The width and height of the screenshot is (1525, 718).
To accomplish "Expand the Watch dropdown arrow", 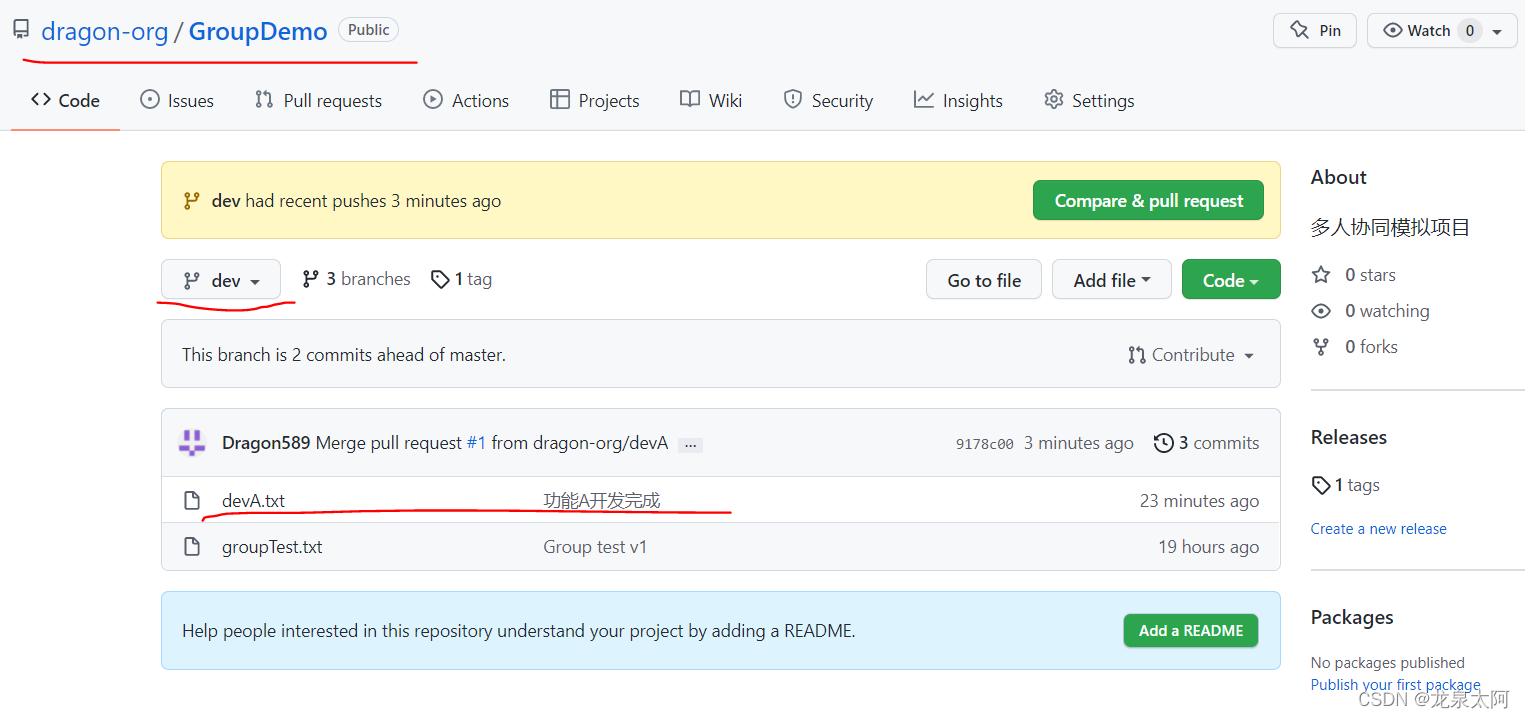I will tap(1497, 31).
